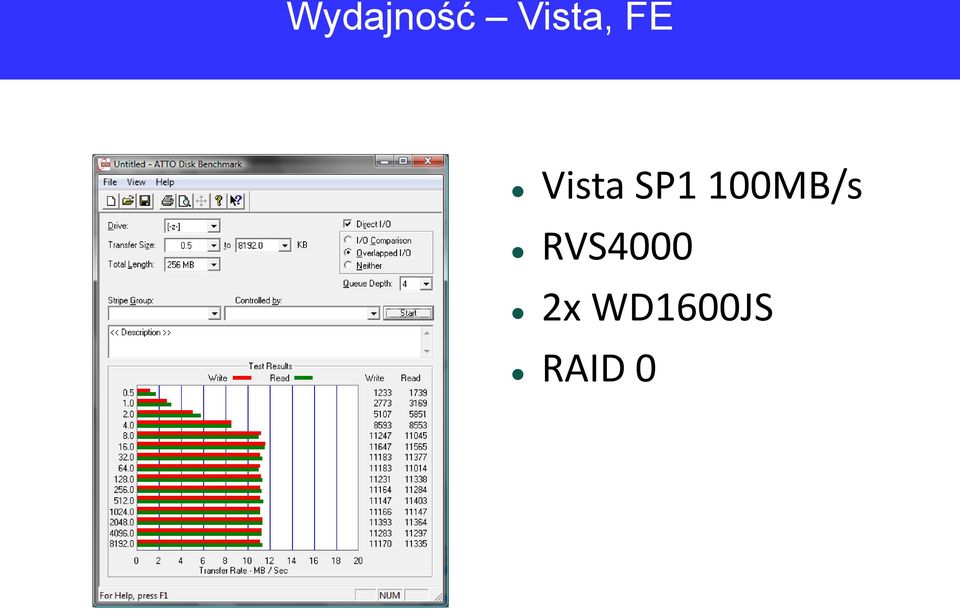Viewport: 960px width, 609px height.
Task: Open the Help menu
Action: (x=165, y=182)
